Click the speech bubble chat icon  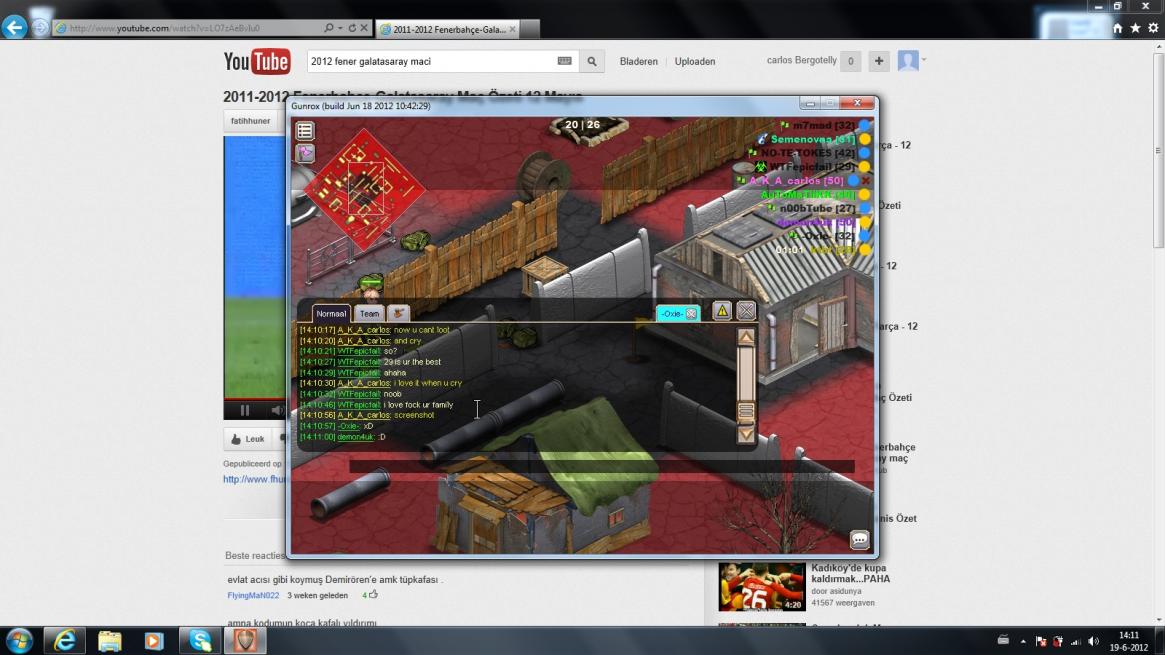click(859, 540)
